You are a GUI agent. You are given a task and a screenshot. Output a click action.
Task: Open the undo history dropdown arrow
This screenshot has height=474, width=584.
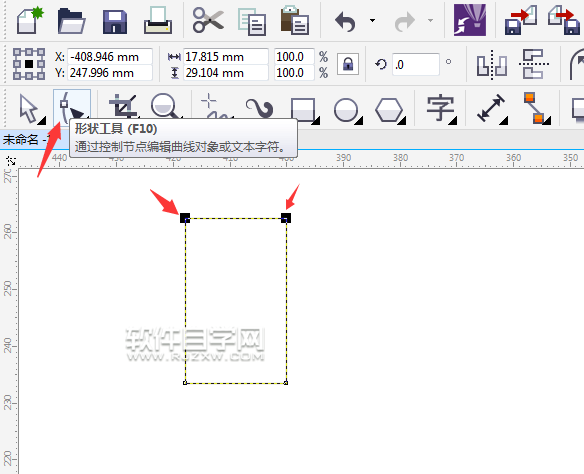click(x=372, y=20)
